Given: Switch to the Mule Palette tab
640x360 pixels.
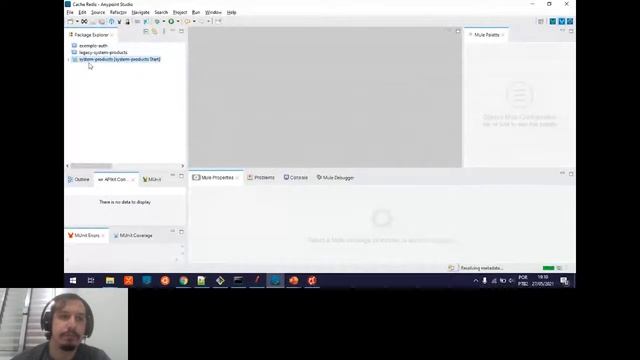Looking at the screenshot, I should (487, 35).
